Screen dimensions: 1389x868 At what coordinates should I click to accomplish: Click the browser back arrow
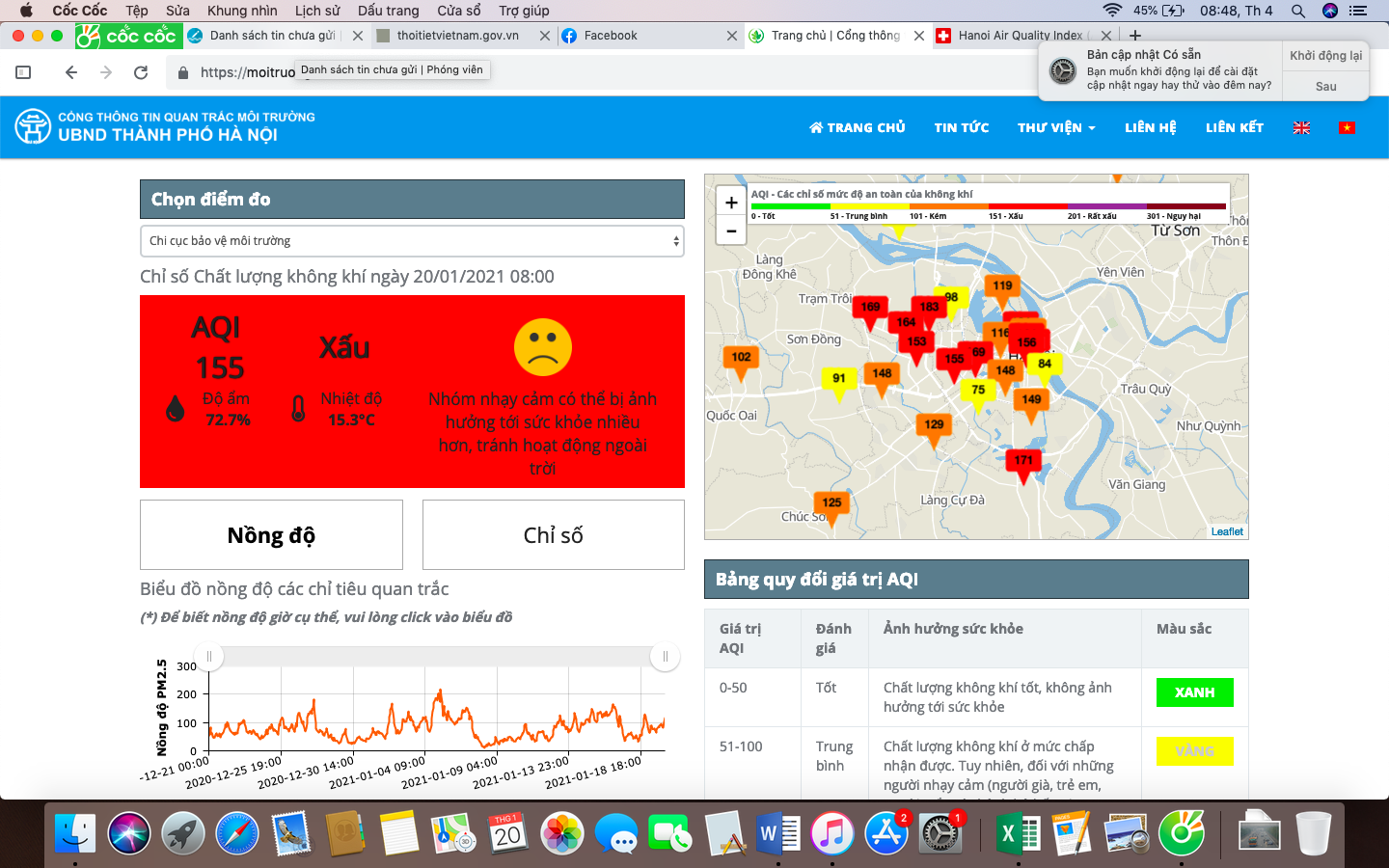[71, 72]
